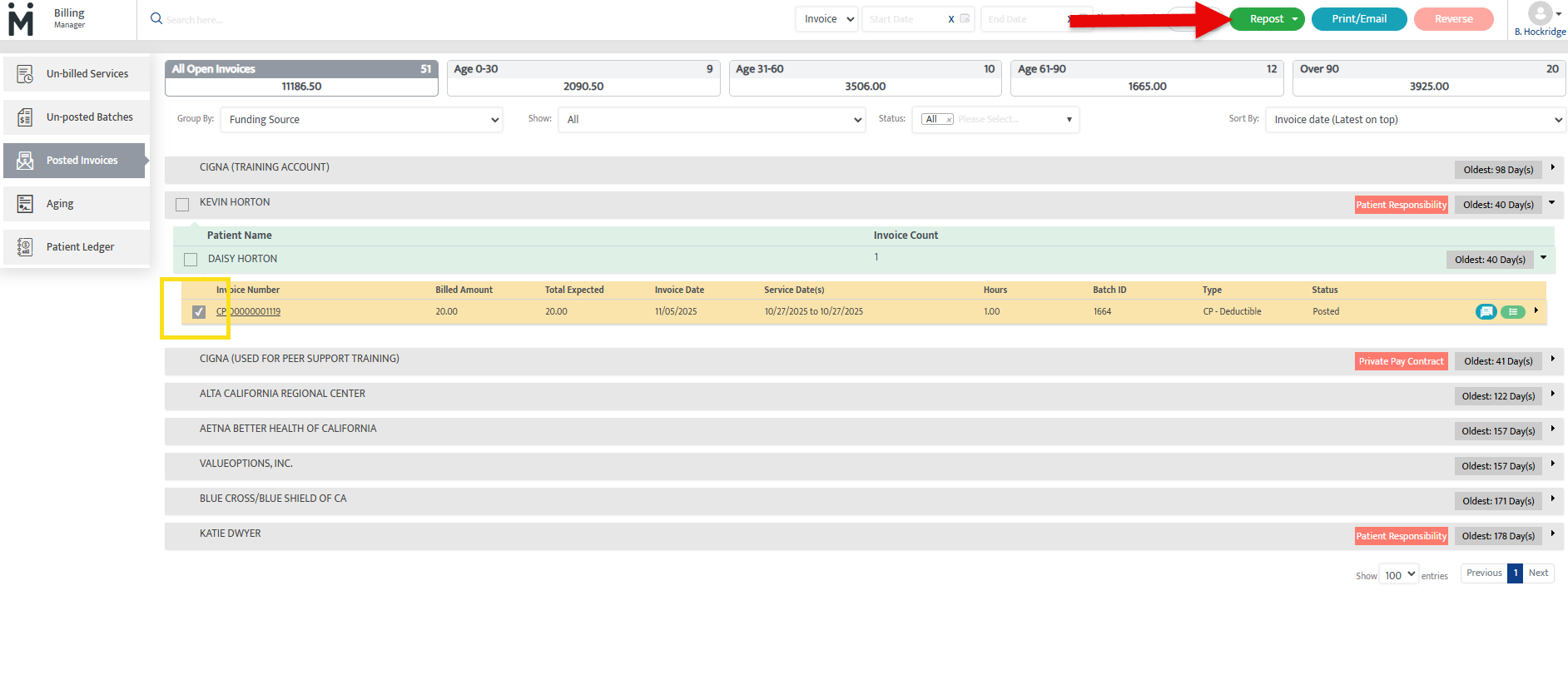Image resolution: width=1568 pixels, height=680 pixels.
Task: Select the Over 90 aging tab
Action: (1428, 77)
